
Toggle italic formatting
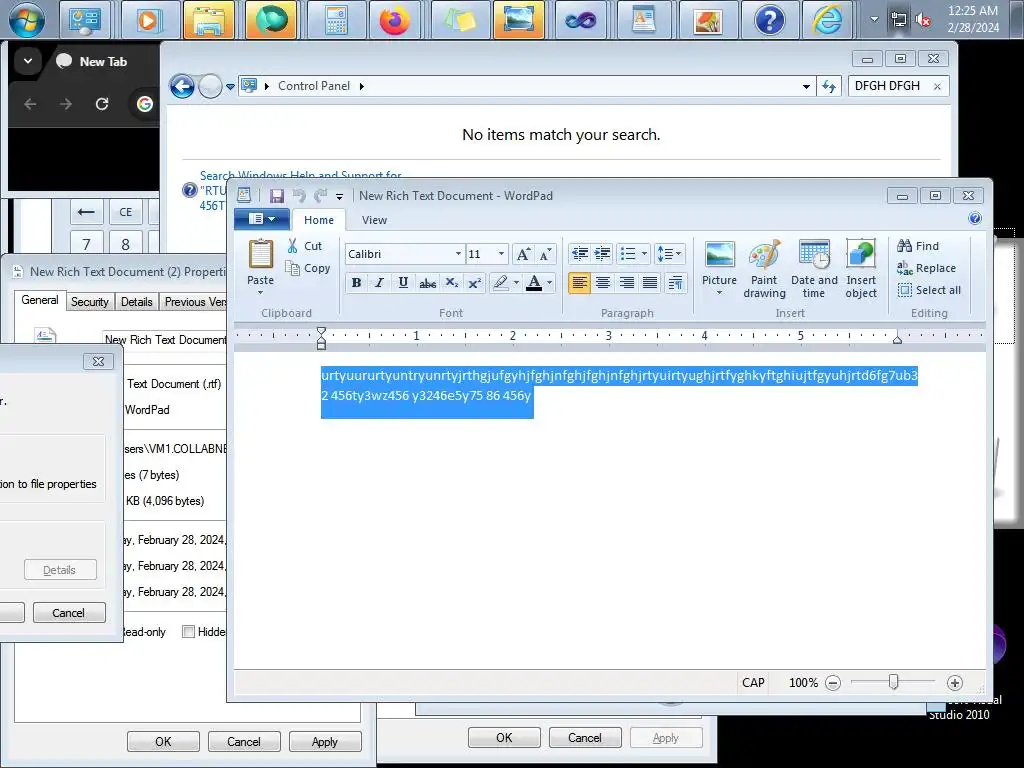coord(379,283)
